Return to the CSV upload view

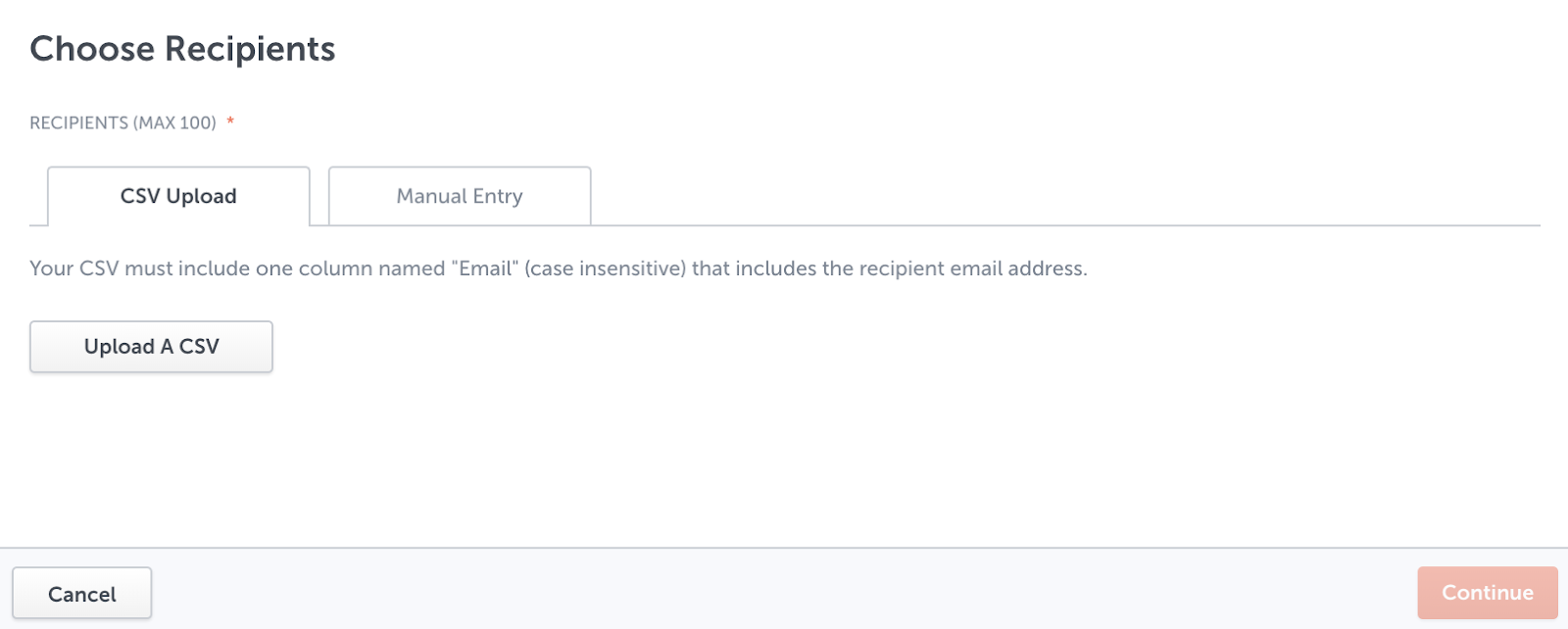point(178,196)
